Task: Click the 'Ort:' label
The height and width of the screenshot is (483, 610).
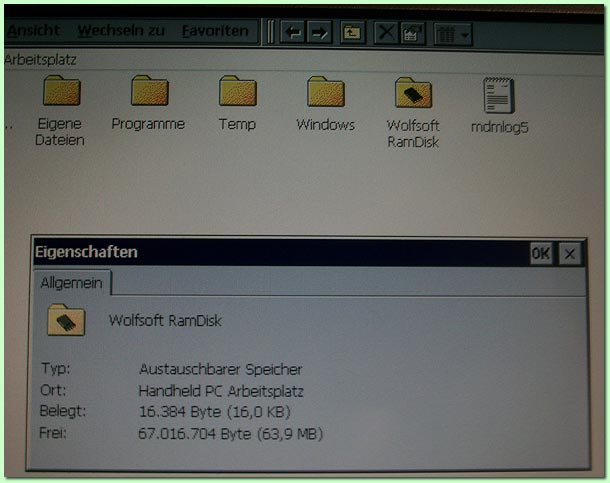Action: pos(53,390)
